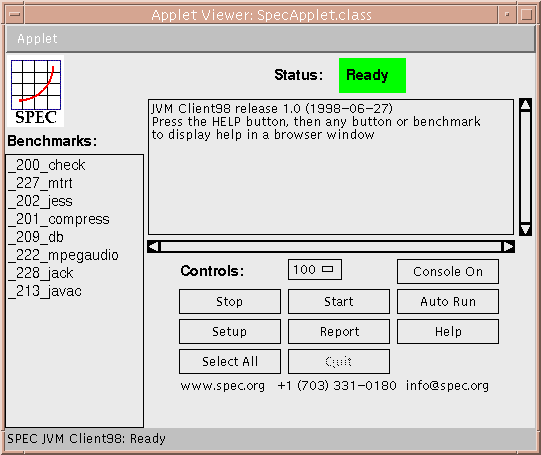
Task: Click the SPEC logo image
Action: point(35,91)
